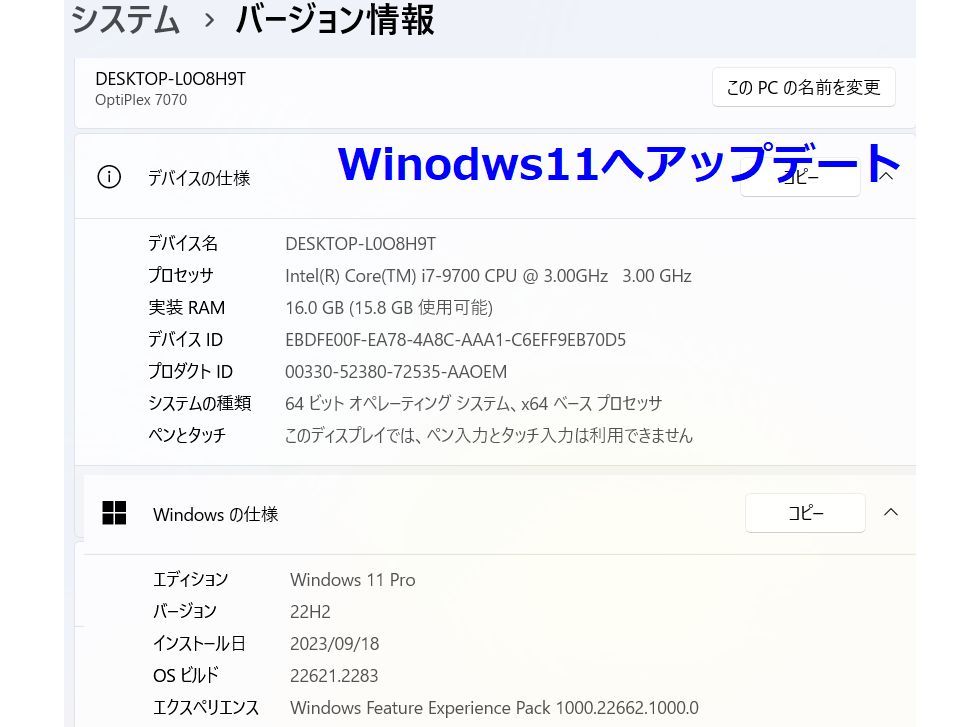Viewport: 980px width, 727px height.
Task: Click the OptiPlex 7070 model label
Action: (141, 100)
